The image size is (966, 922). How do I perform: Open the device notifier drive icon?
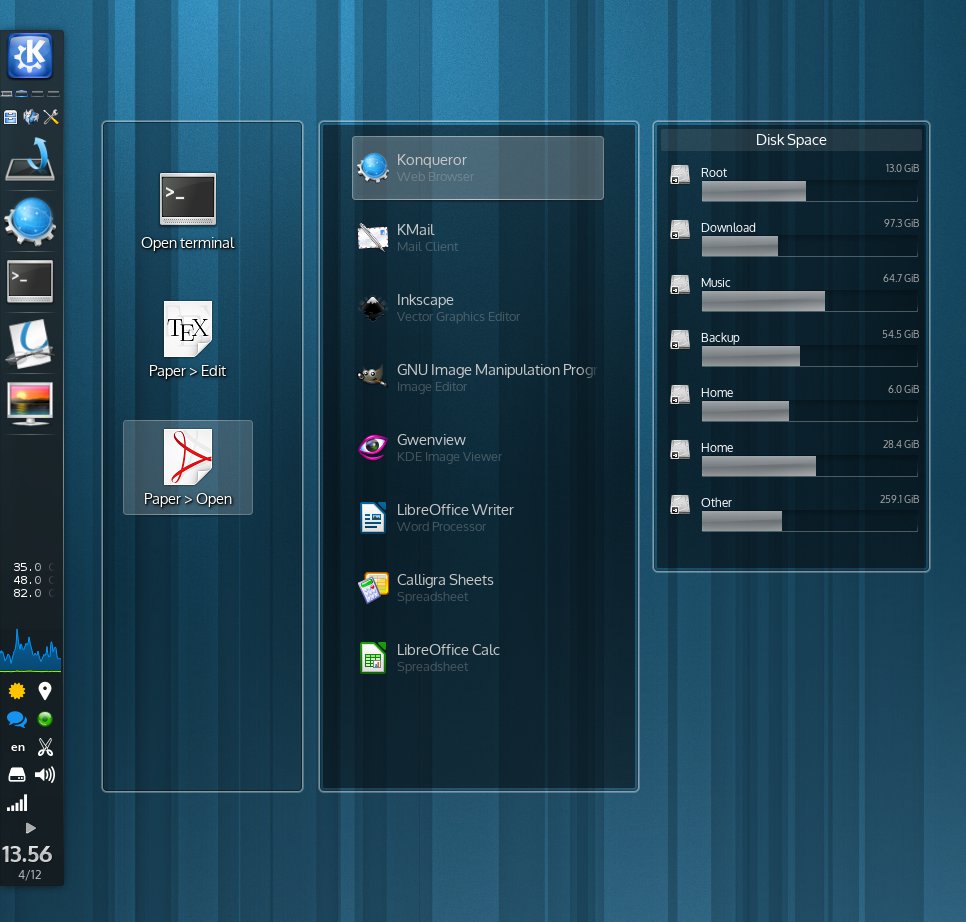[x=17, y=775]
